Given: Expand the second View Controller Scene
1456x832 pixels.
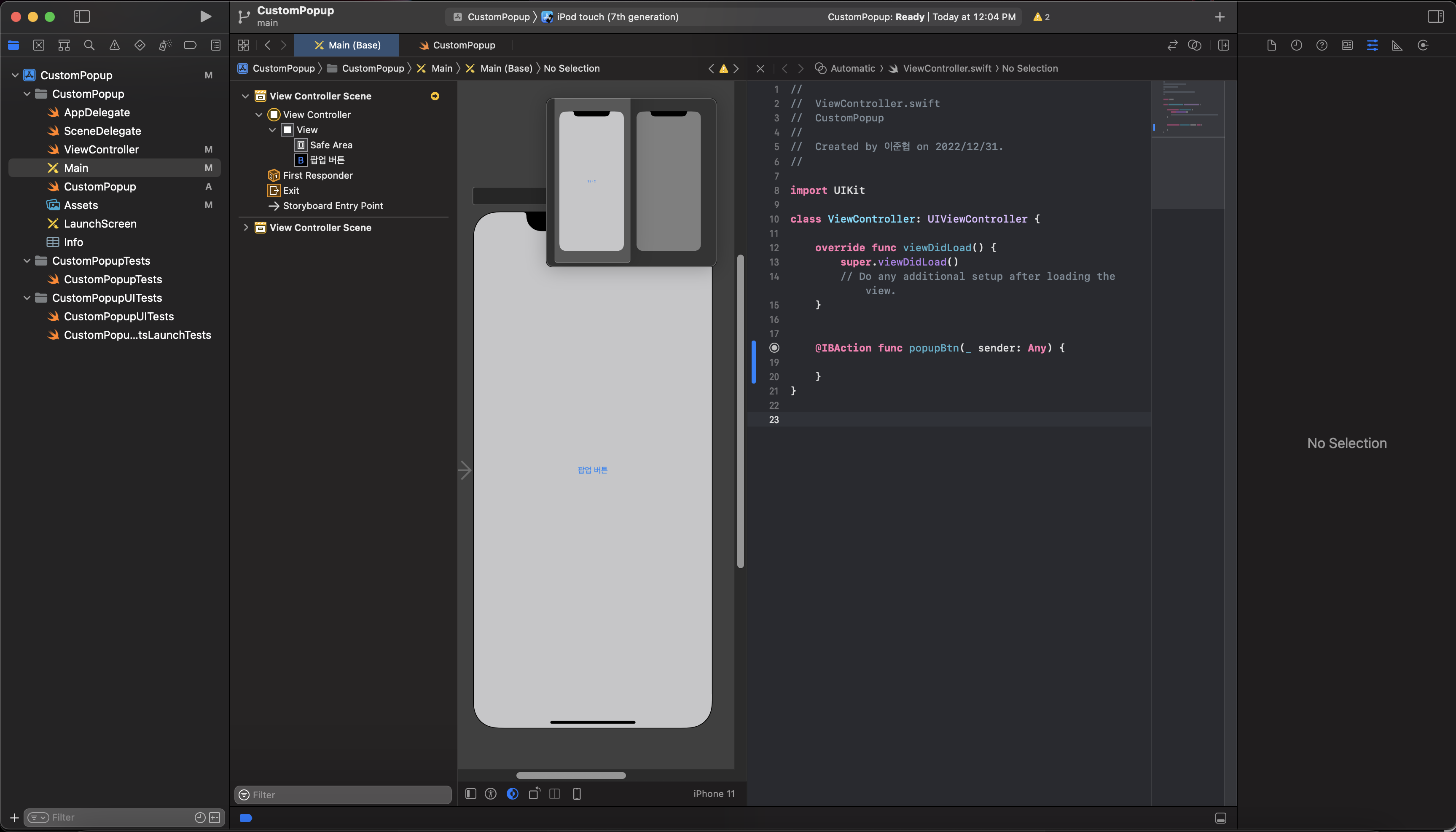Looking at the screenshot, I should click(246, 228).
